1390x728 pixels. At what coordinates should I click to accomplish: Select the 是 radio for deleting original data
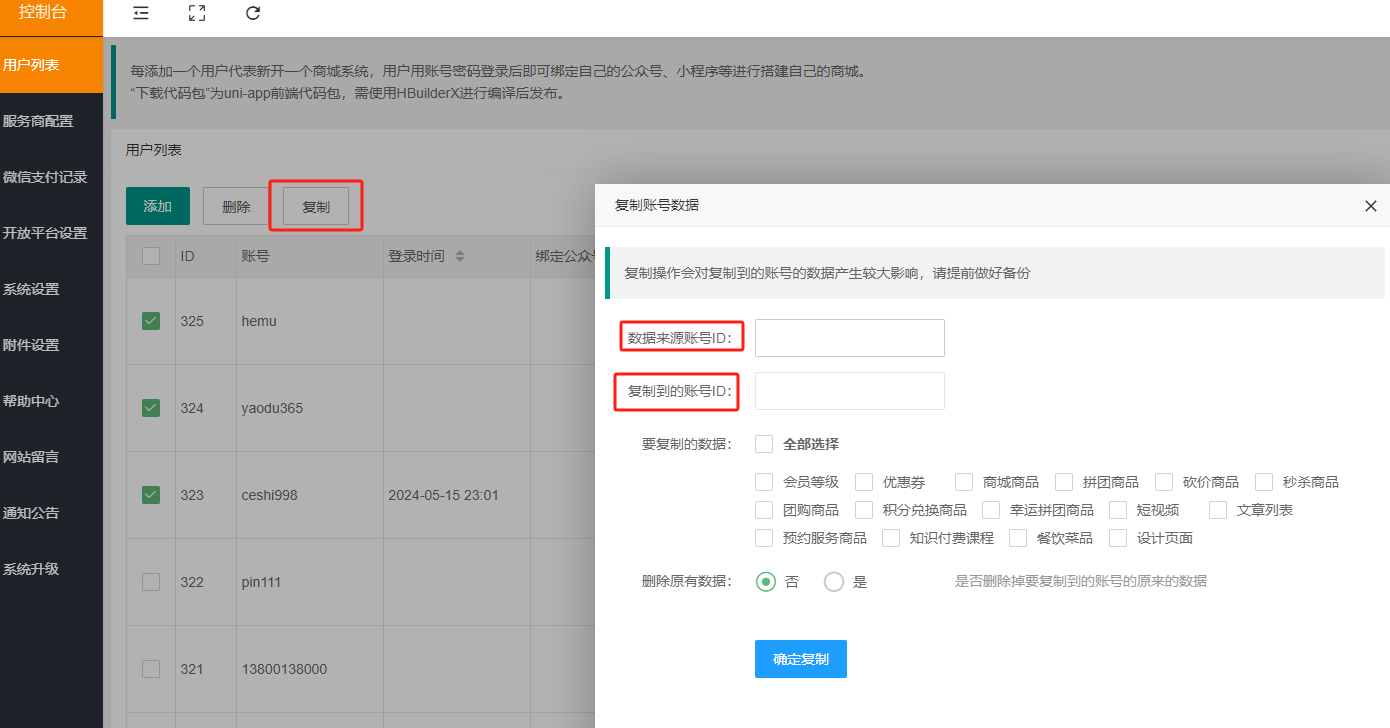pos(834,582)
